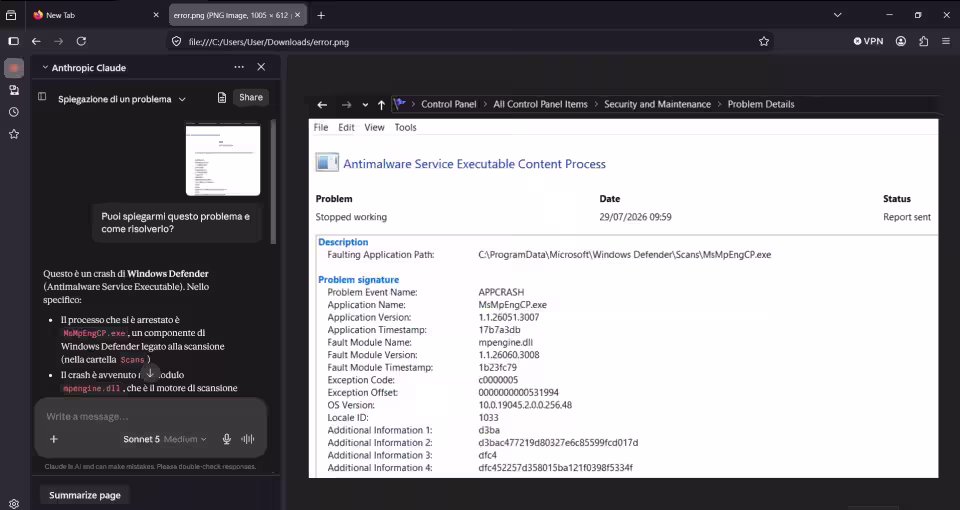
Task: Reload the current page
Action: 81,42
